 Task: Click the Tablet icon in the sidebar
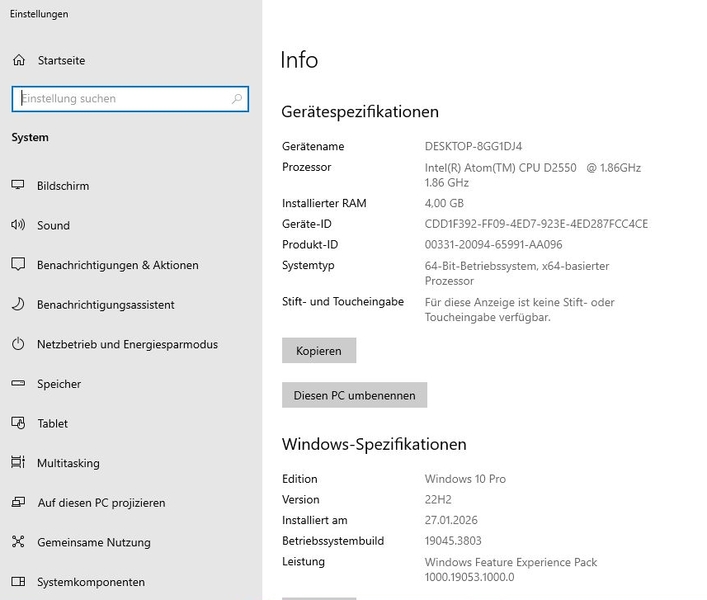tap(18, 424)
